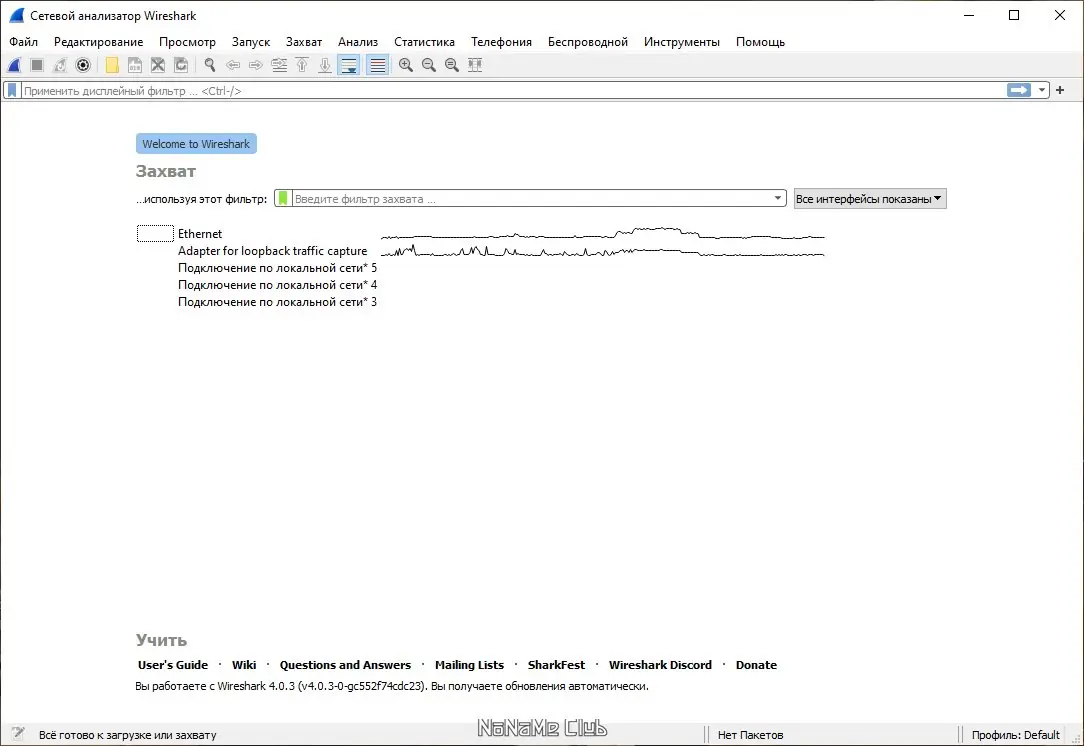Open display filter history dropdown

tap(1042, 90)
